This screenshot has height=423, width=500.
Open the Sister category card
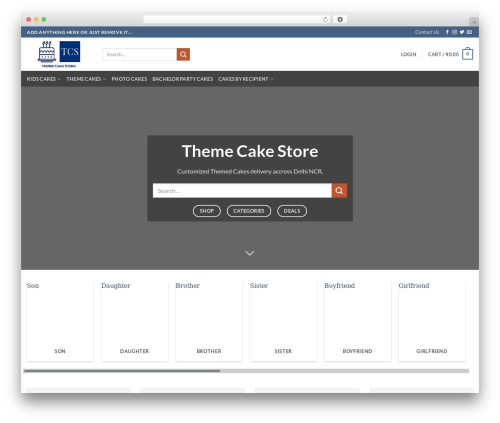coord(283,321)
